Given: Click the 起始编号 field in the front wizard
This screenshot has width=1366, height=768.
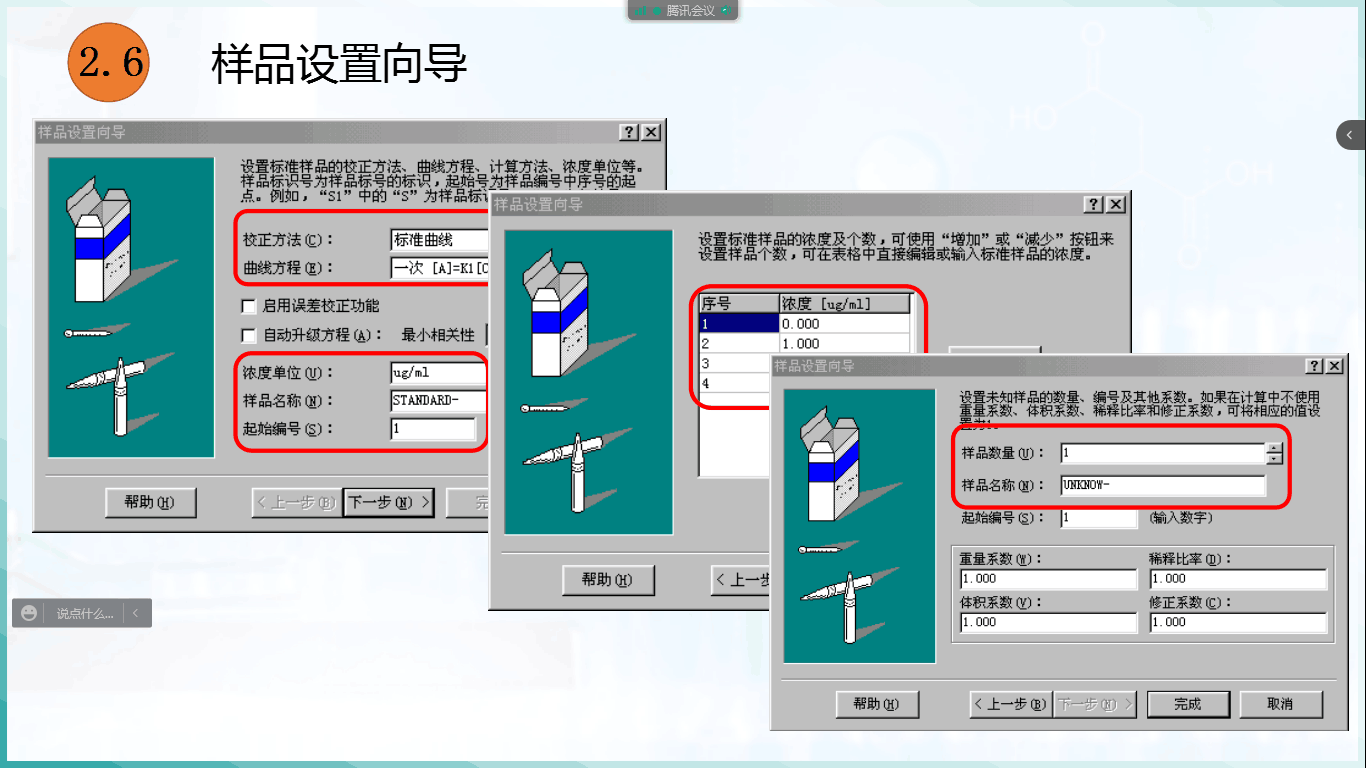Looking at the screenshot, I should (1099, 518).
